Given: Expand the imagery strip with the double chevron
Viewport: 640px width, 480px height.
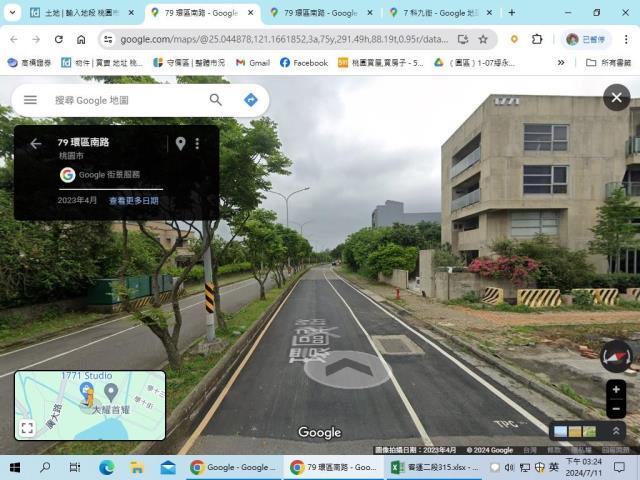Looking at the screenshot, I should pos(616,431).
